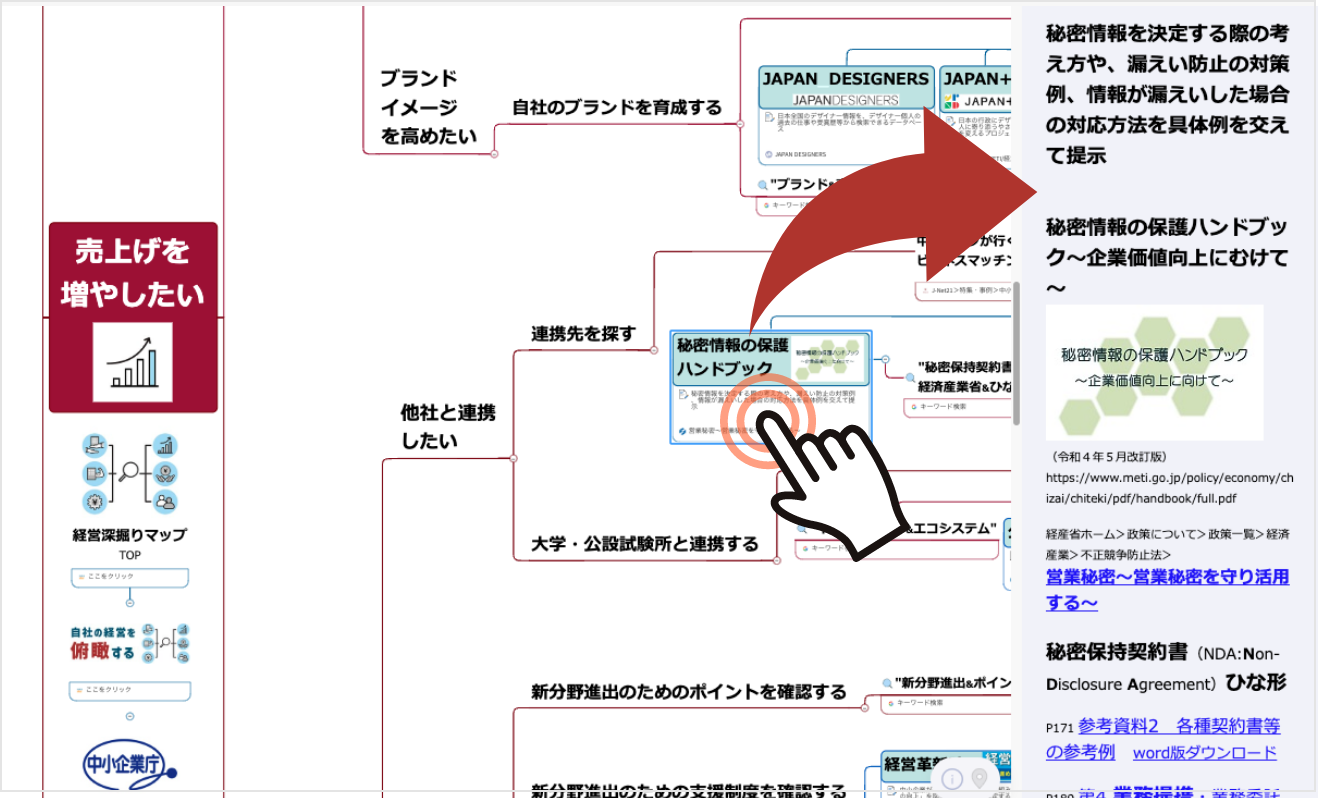Click ここをクリック box under 俯瞰する banner
Image resolution: width=1318 pixels, height=798 pixels.
click(130, 690)
